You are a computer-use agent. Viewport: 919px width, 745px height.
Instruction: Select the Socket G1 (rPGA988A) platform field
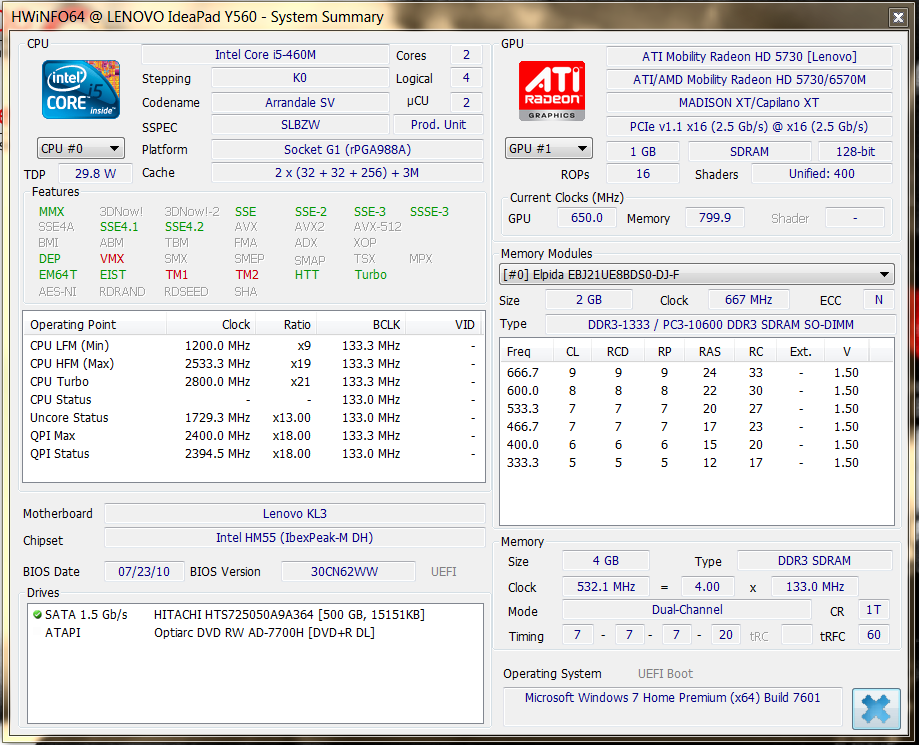pyautogui.click(x=348, y=149)
